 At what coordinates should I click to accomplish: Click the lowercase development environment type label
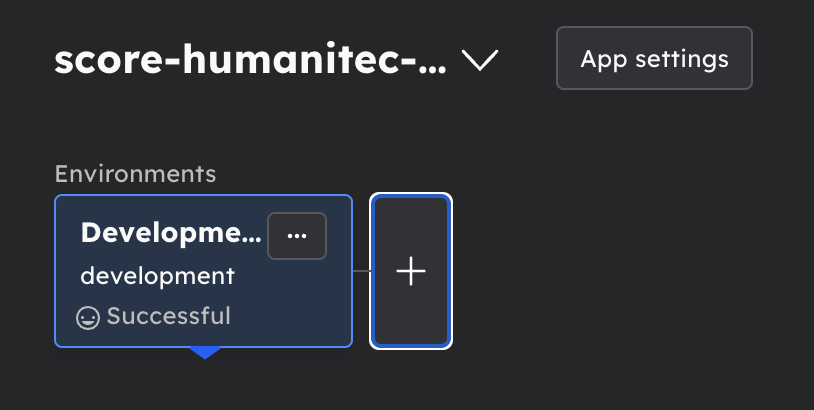point(157,276)
